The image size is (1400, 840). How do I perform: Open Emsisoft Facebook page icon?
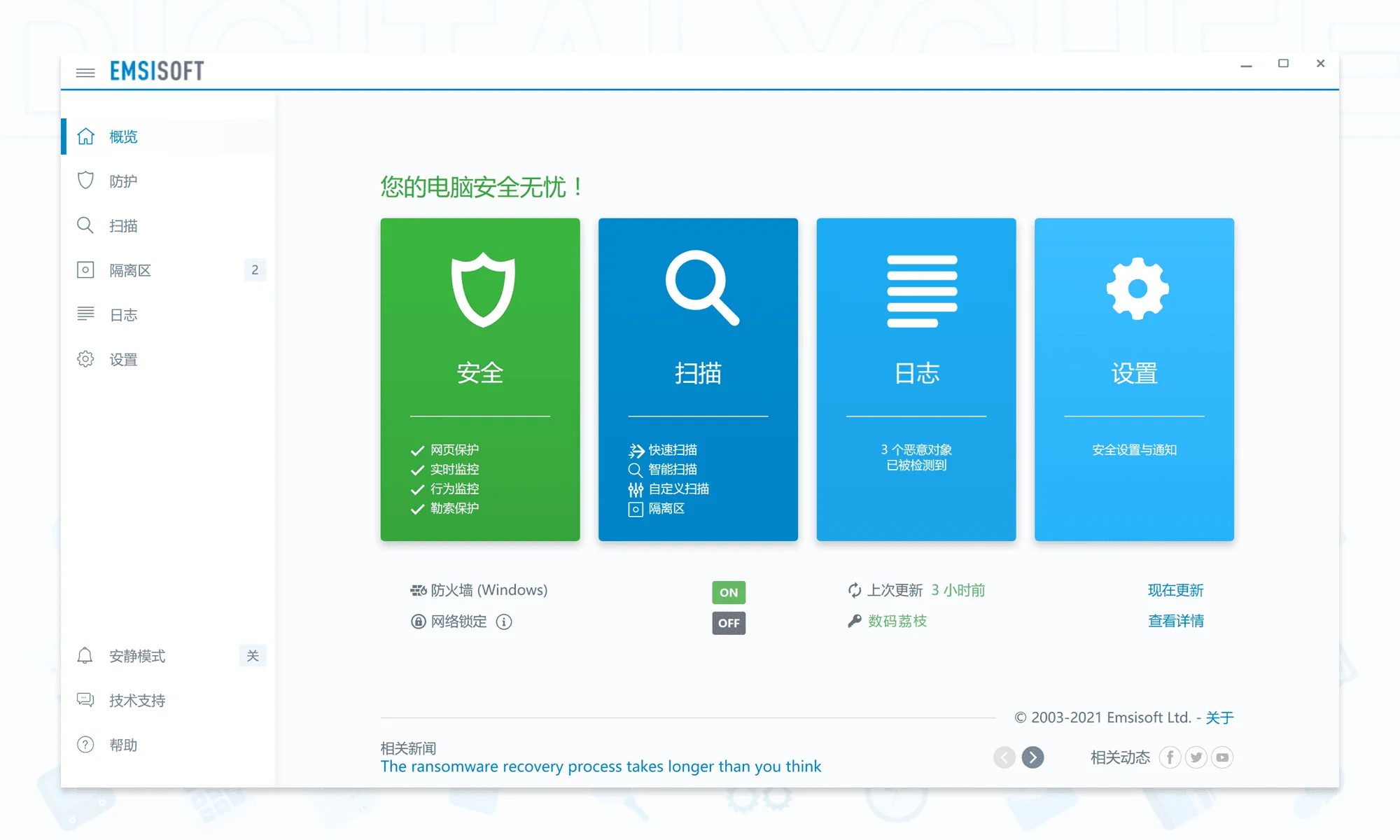pos(1170,757)
